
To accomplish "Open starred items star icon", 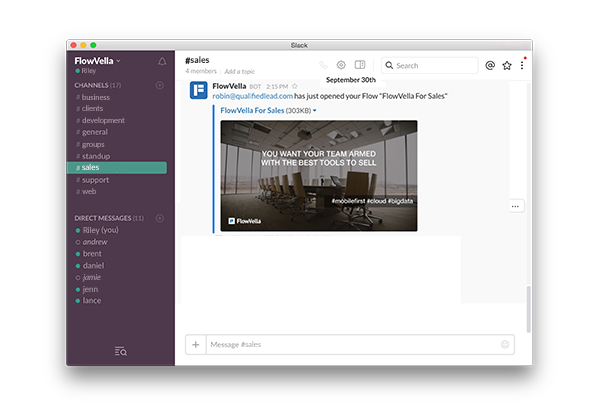I will click(x=507, y=65).
